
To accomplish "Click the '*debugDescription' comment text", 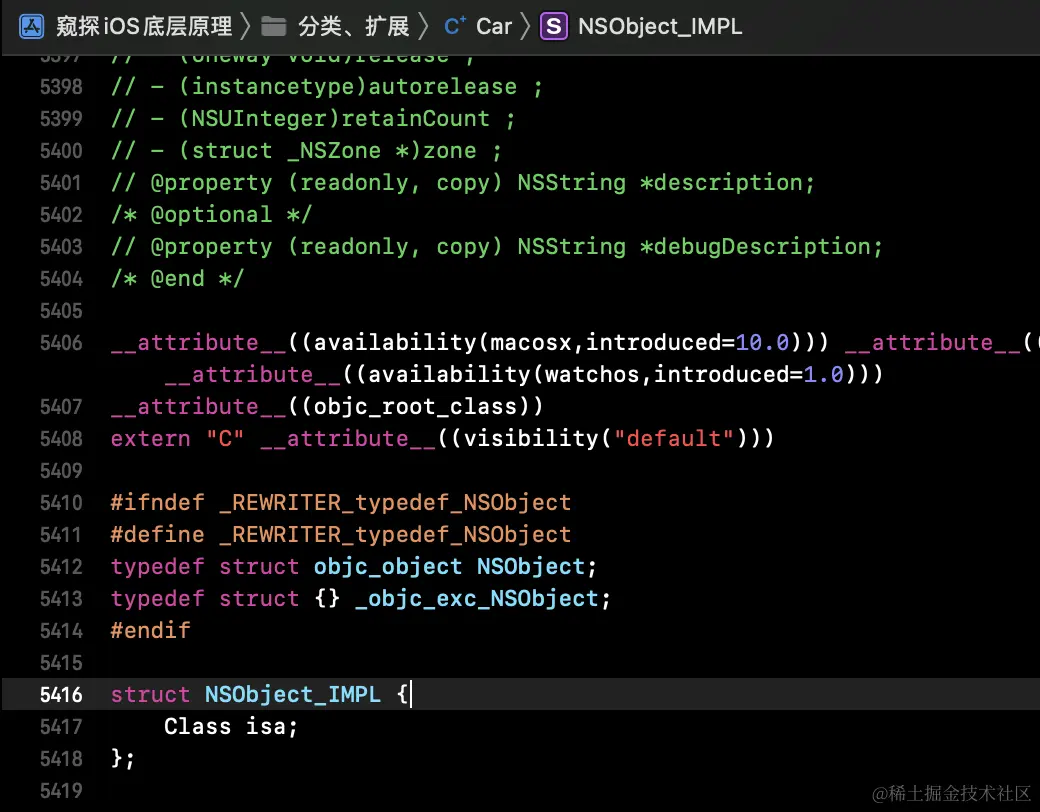I will 755,247.
